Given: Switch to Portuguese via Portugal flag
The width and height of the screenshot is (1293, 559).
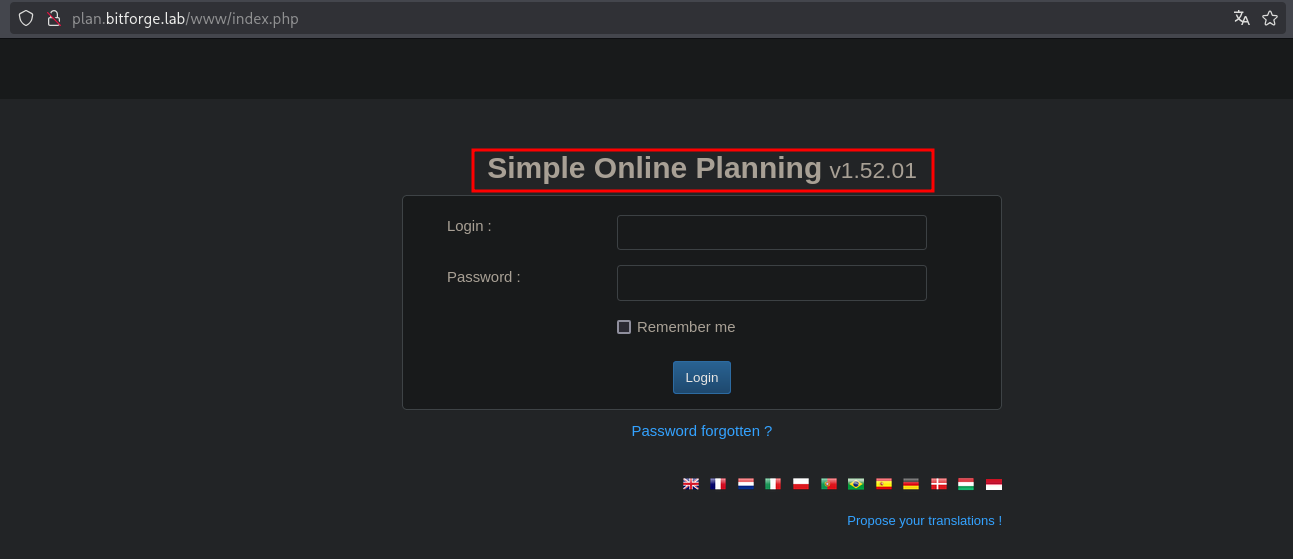Looking at the screenshot, I should (829, 484).
